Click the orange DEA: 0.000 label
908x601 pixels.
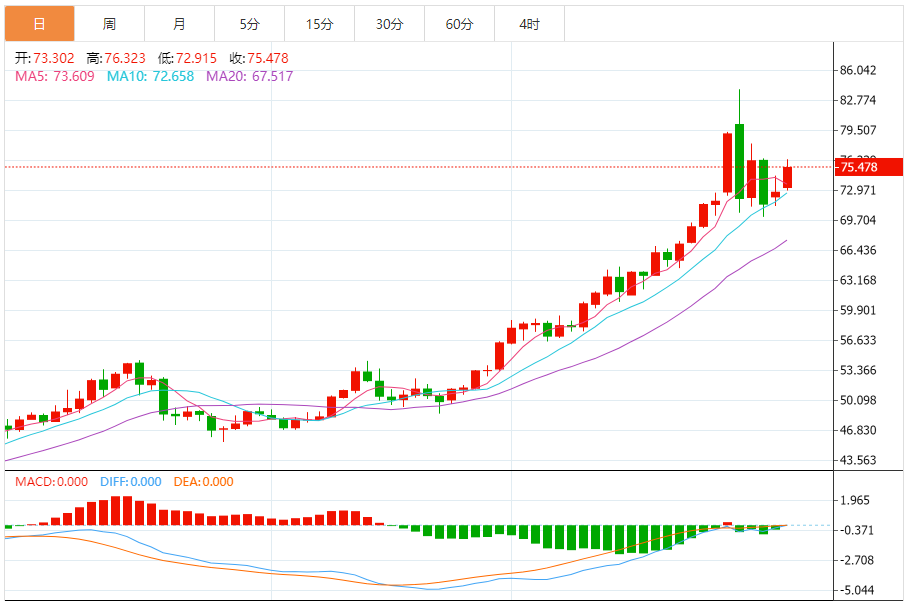coord(203,482)
